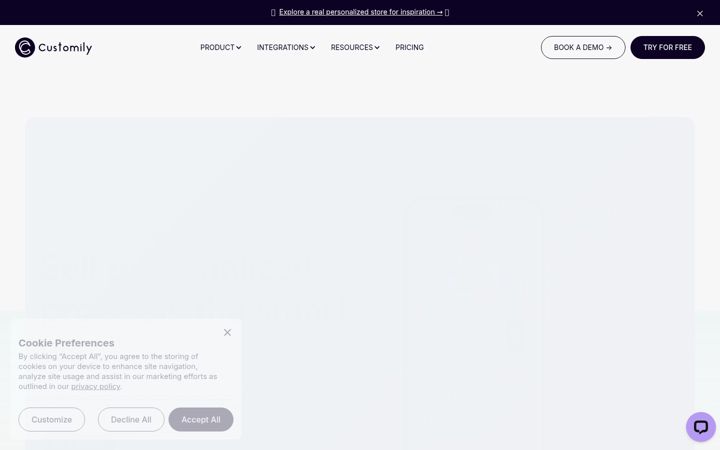
Task: Open the privacy policy link
Action: pos(96,386)
